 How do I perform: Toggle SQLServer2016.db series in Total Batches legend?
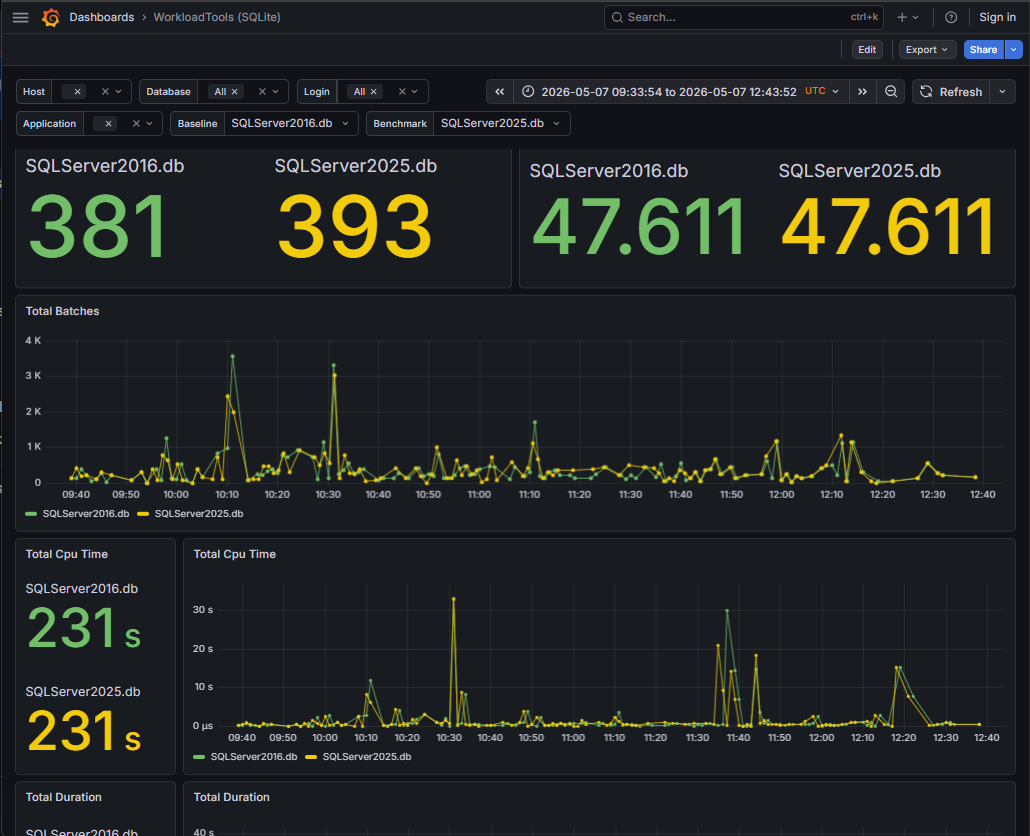(x=86, y=514)
